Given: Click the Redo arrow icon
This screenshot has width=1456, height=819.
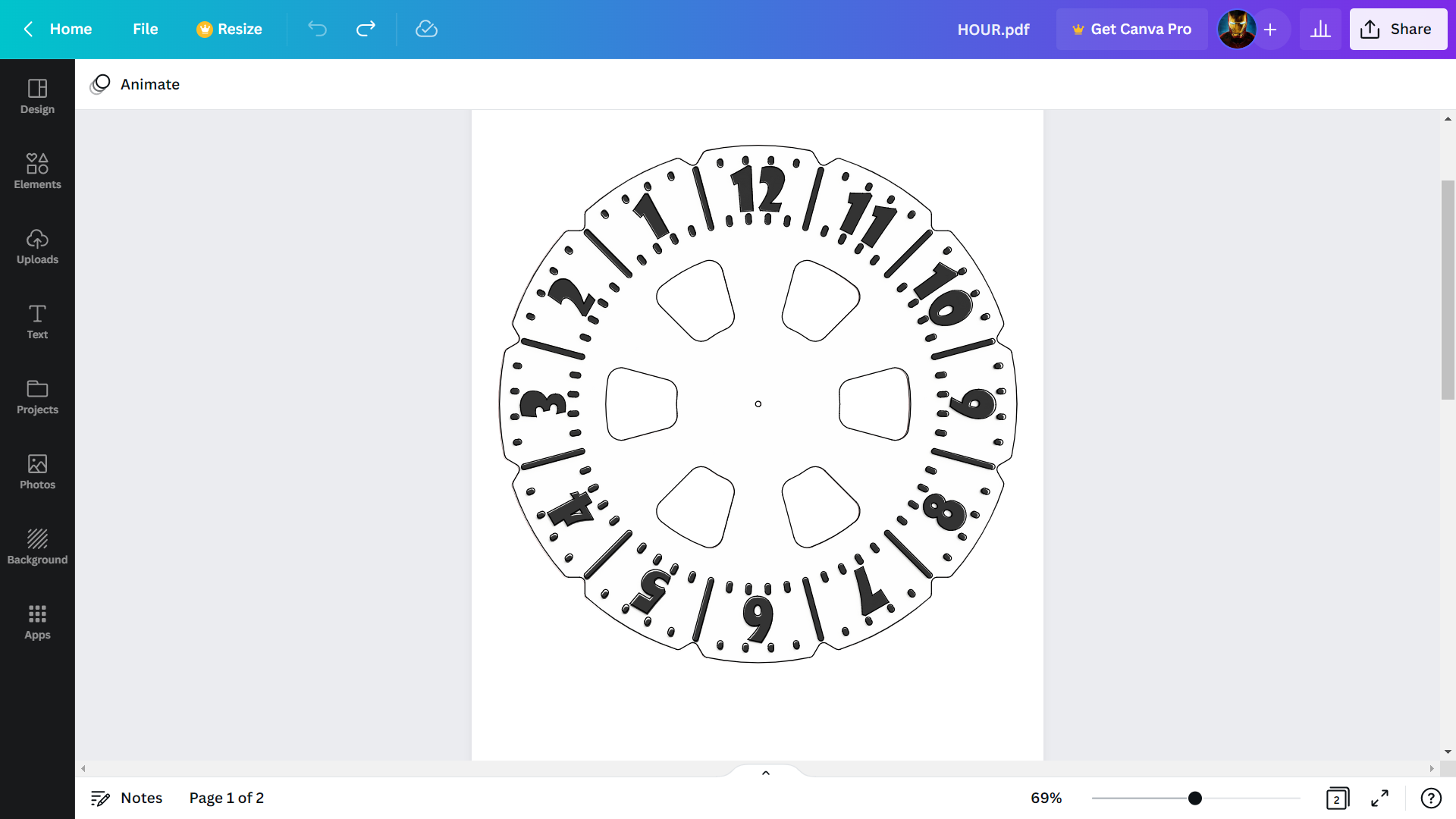Looking at the screenshot, I should (366, 29).
